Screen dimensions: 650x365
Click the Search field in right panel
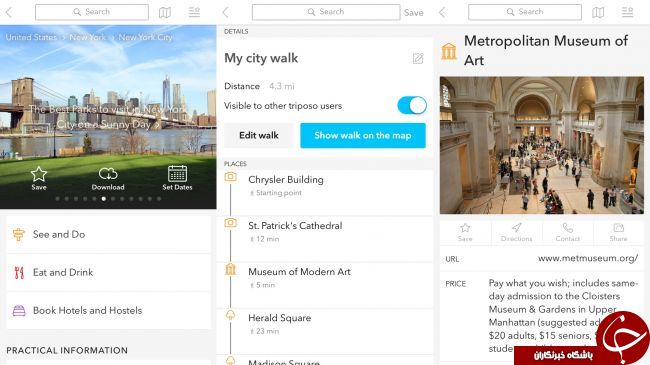pos(525,12)
